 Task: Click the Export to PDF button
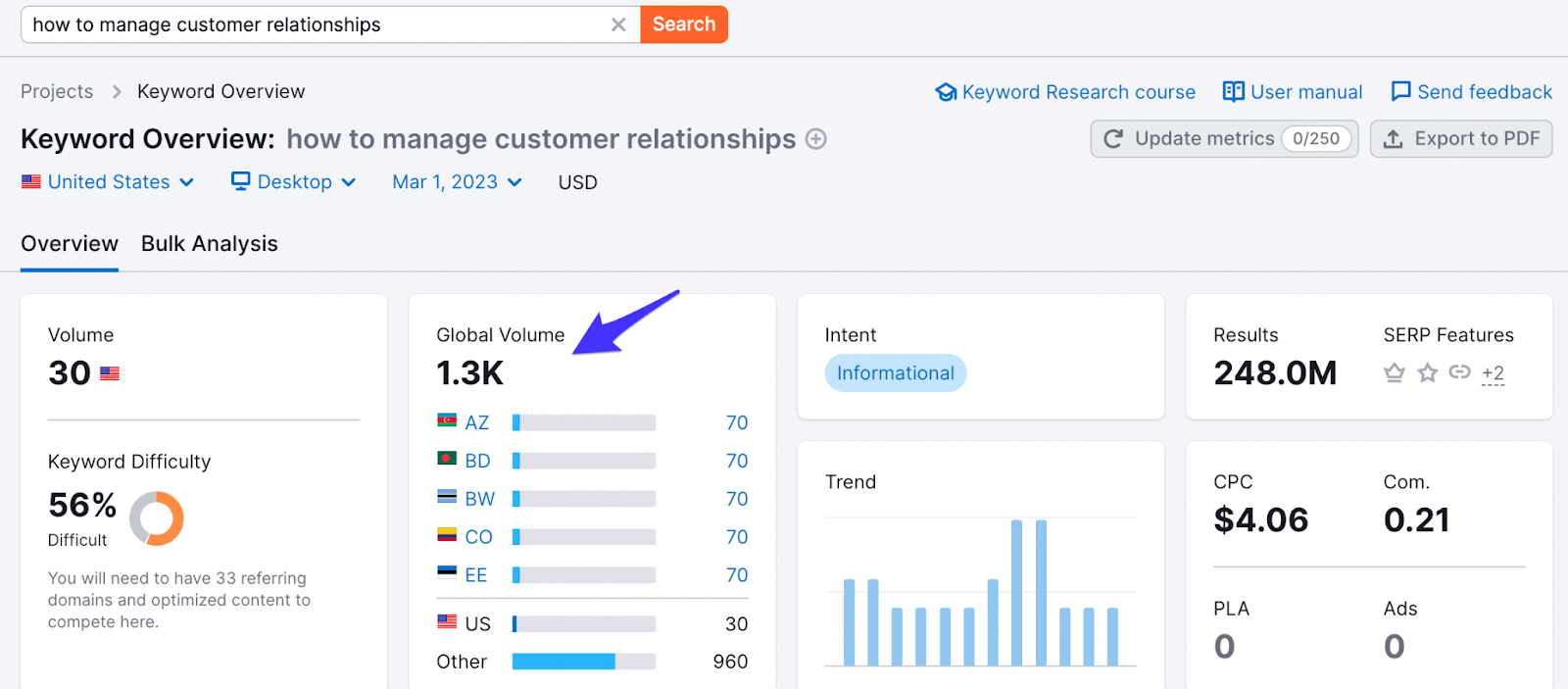point(1461,139)
